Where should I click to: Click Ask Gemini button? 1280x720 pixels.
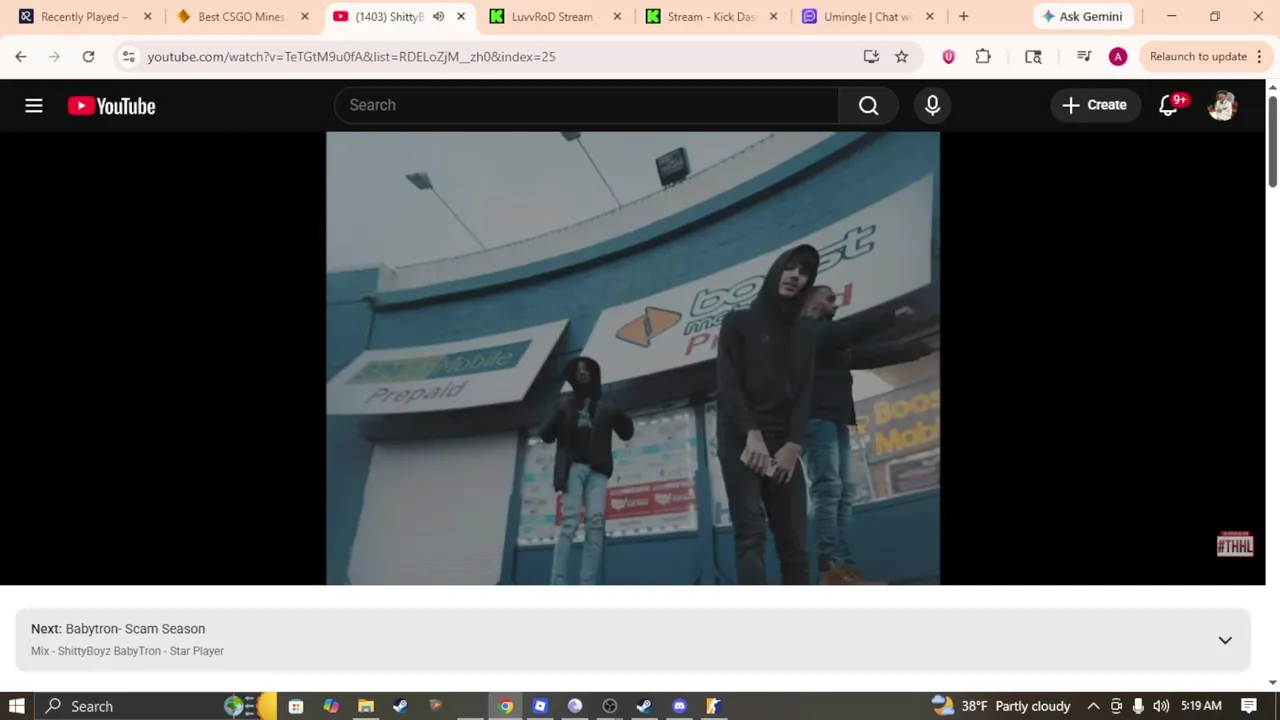pos(1081,17)
